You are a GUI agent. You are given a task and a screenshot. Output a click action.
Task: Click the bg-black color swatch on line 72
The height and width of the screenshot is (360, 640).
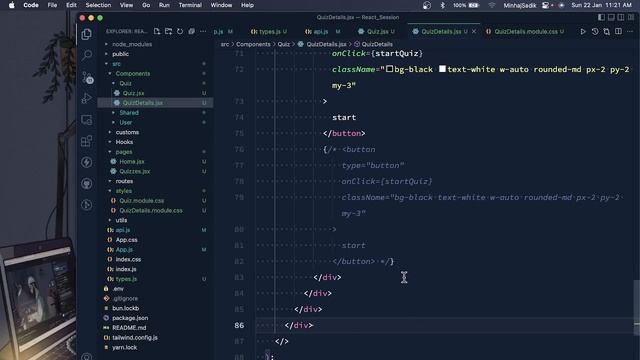click(x=390, y=69)
